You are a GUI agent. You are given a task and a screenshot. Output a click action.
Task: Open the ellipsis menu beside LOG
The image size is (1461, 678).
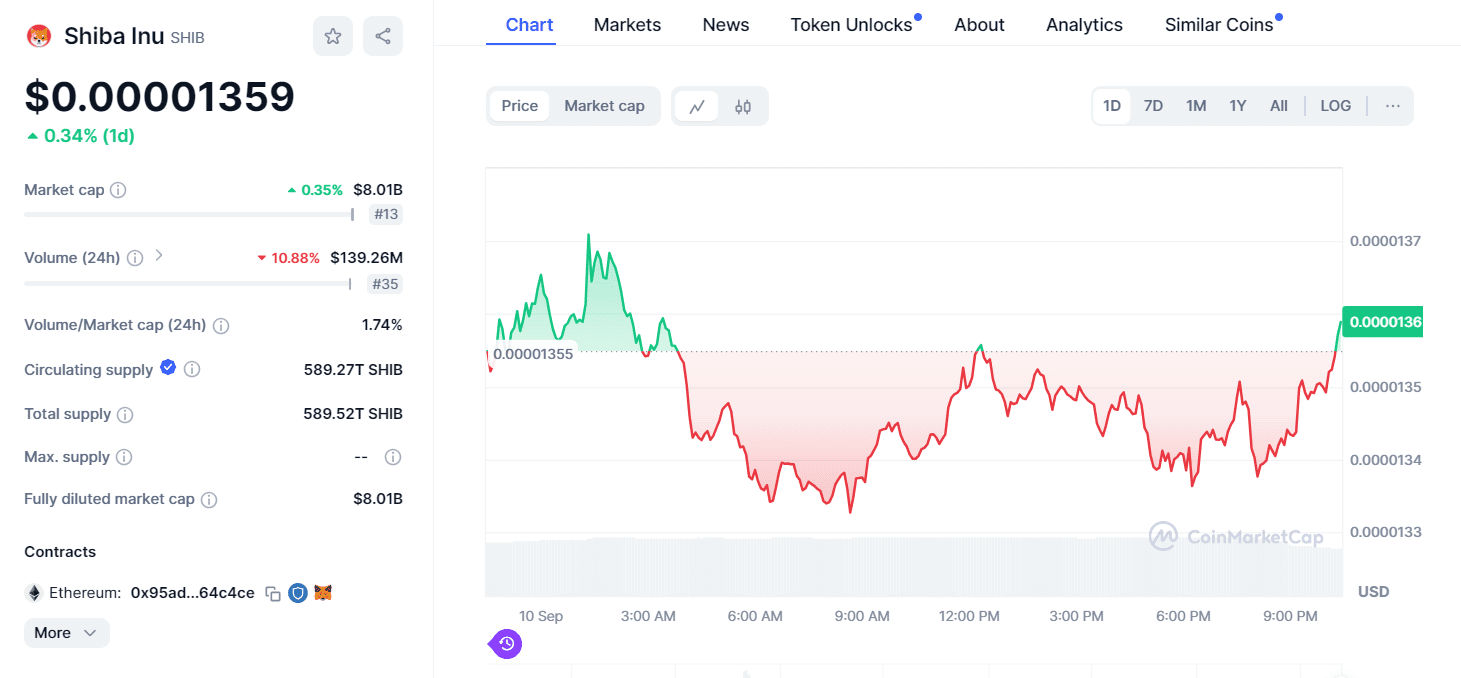click(1392, 105)
